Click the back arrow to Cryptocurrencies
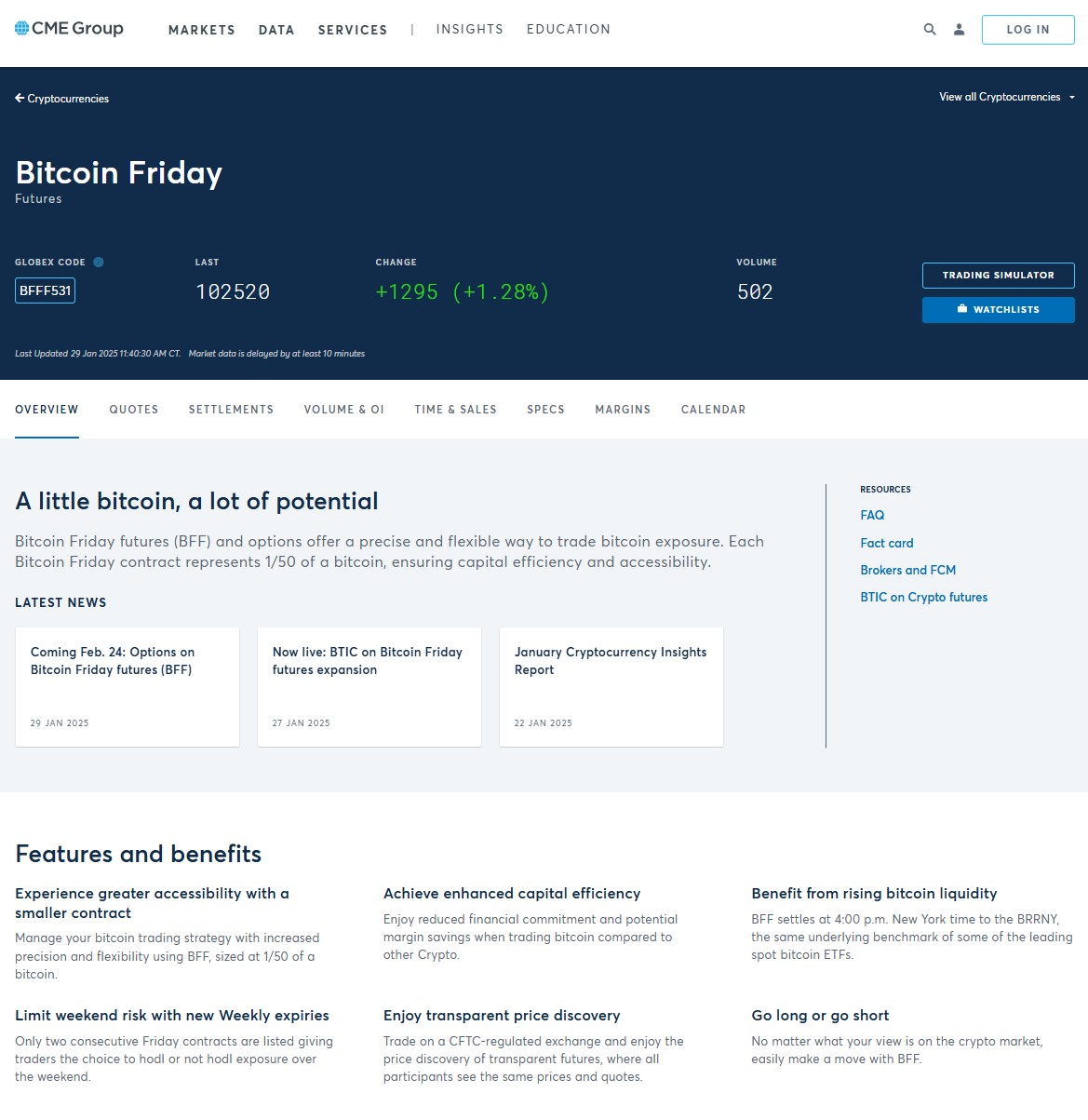This screenshot has height=1120, width=1088. pos(20,99)
